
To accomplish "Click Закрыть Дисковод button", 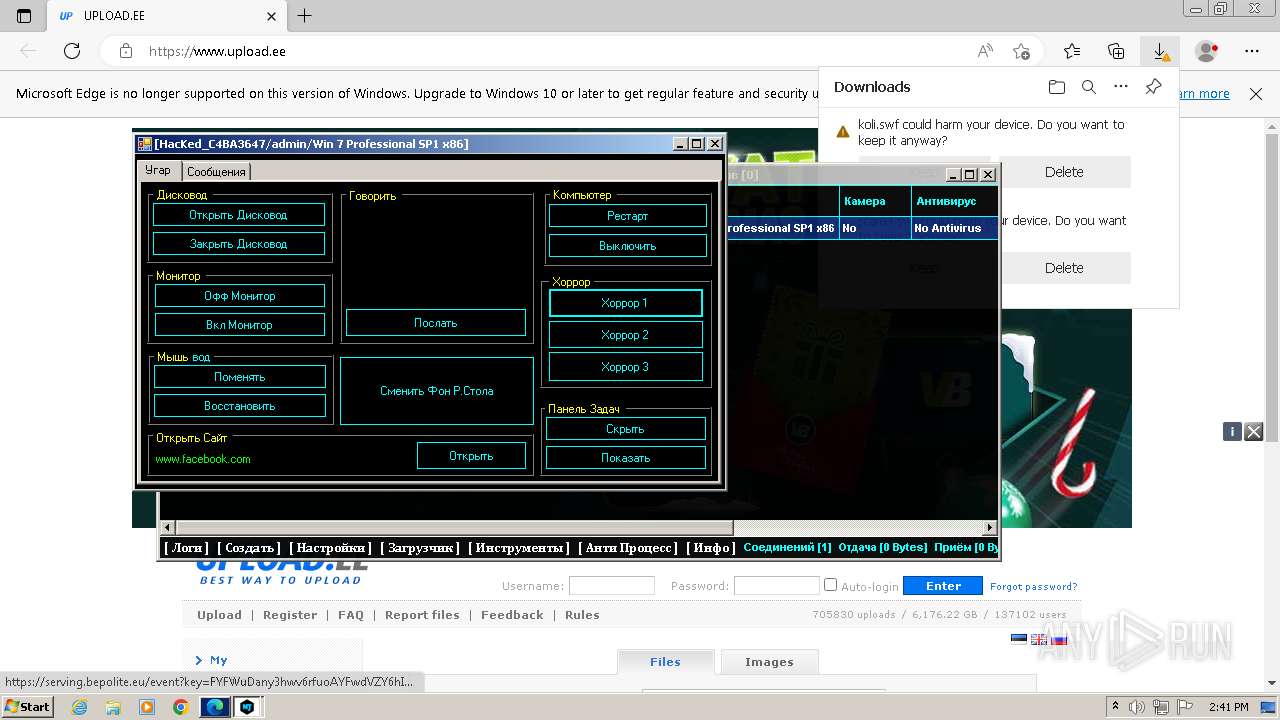I will [239, 244].
